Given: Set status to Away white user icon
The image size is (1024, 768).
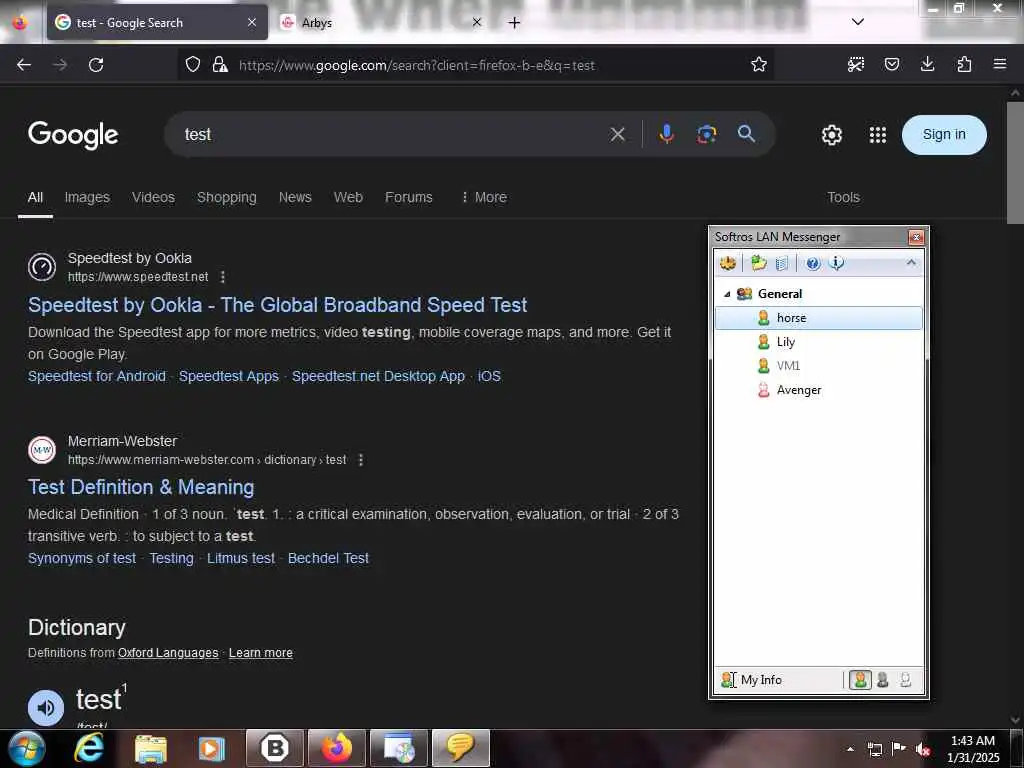Looking at the screenshot, I should 905,680.
